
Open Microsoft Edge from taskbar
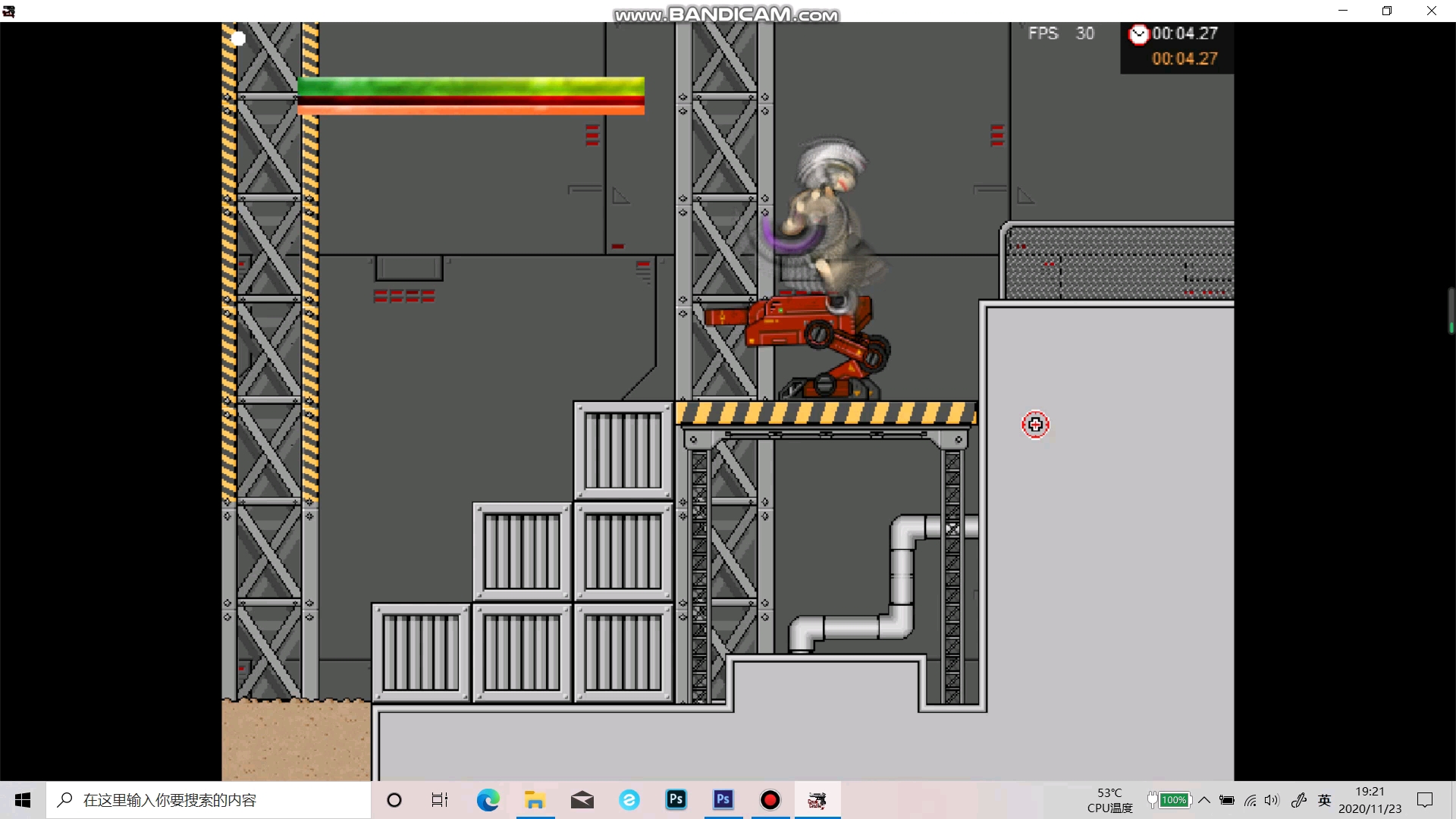click(x=488, y=800)
